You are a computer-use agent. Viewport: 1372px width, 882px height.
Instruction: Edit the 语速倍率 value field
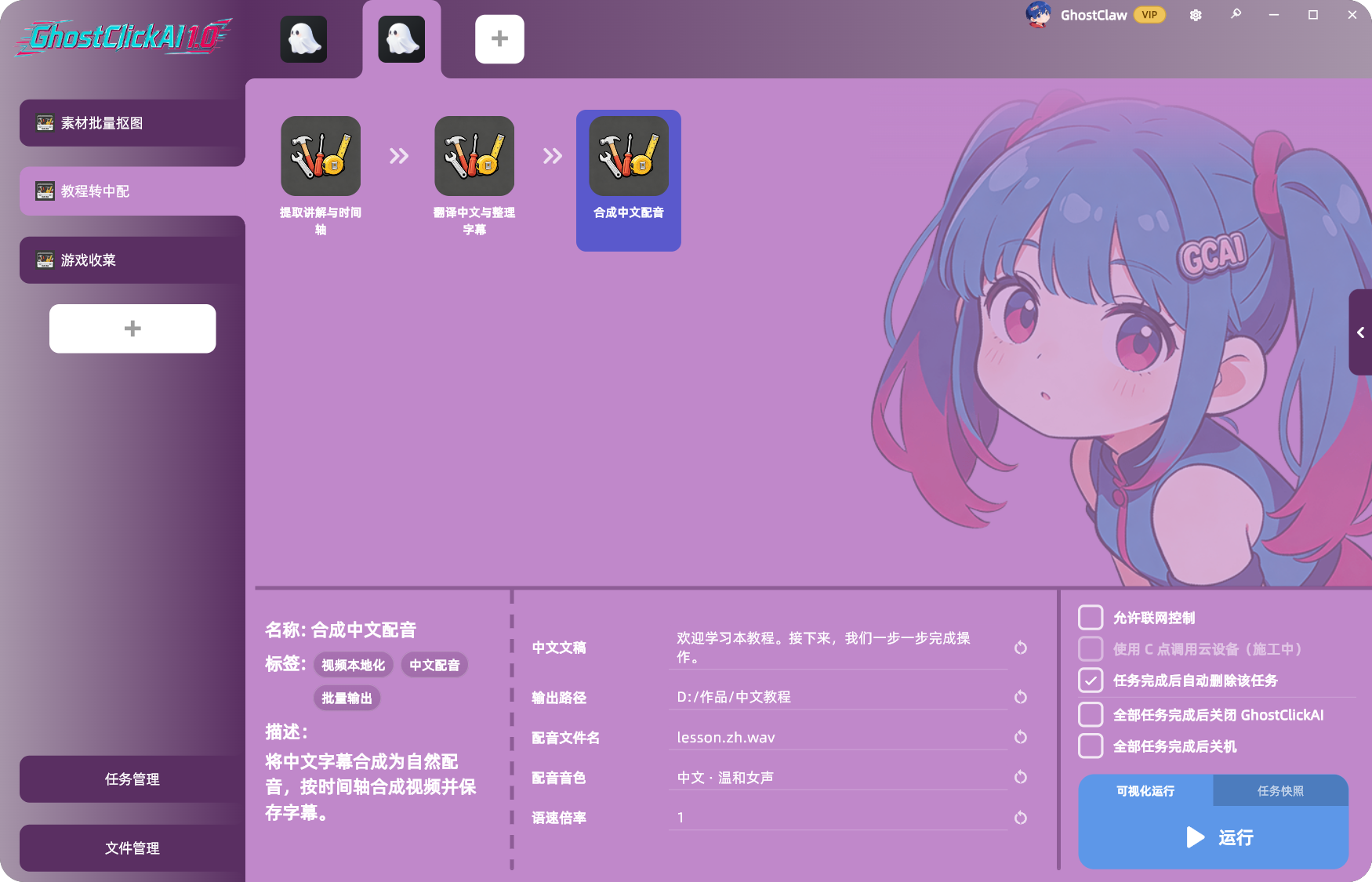pyautogui.click(x=838, y=818)
